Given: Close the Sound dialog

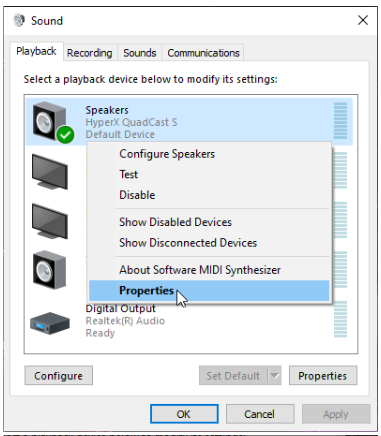Looking at the screenshot, I should [x=363, y=20].
